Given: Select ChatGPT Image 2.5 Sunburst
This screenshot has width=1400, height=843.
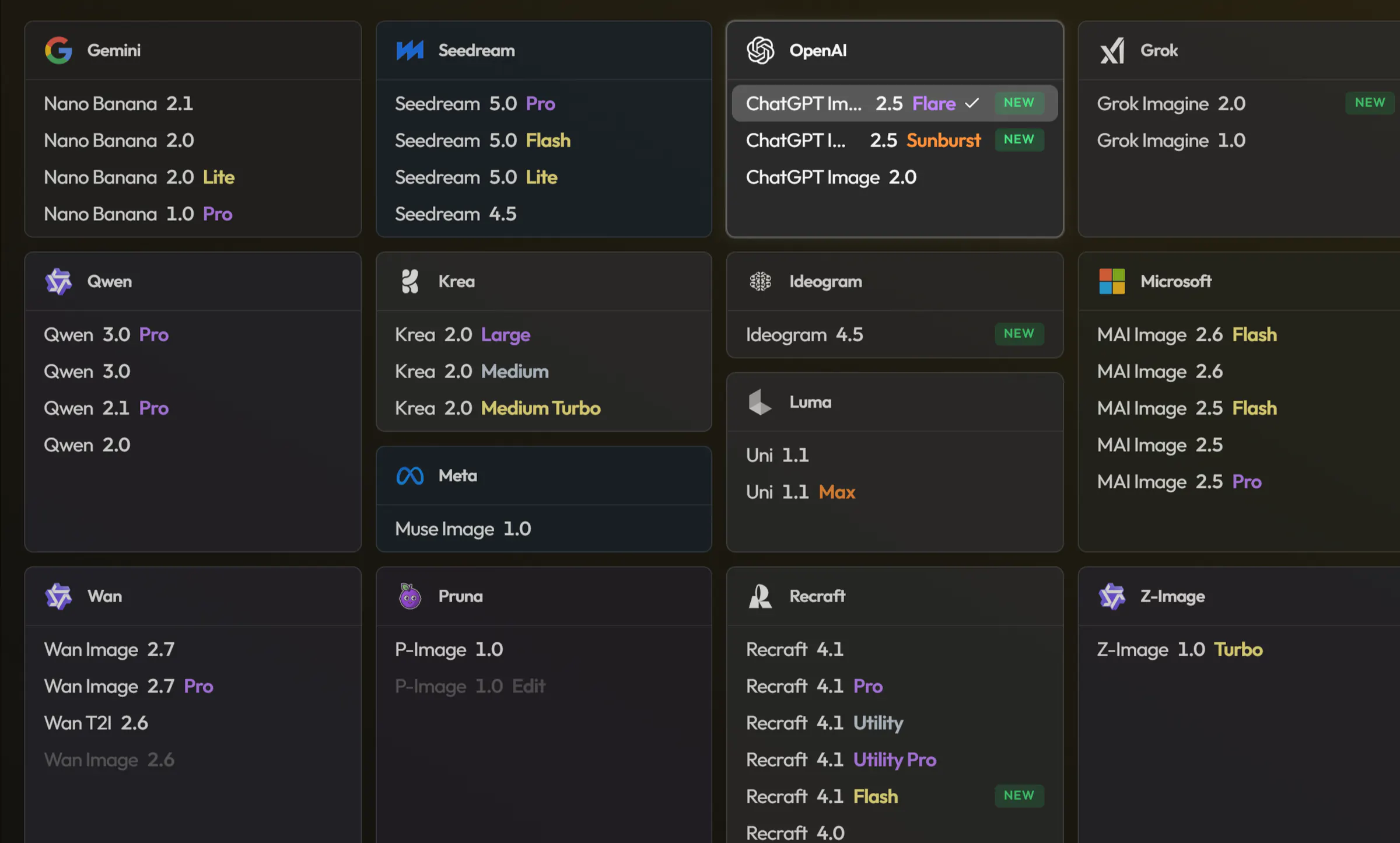Looking at the screenshot, I should point(895,140).
